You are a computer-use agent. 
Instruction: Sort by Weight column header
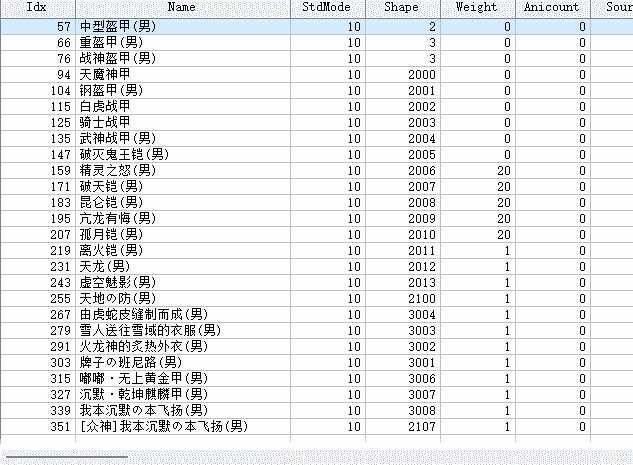tap(478, 8)
